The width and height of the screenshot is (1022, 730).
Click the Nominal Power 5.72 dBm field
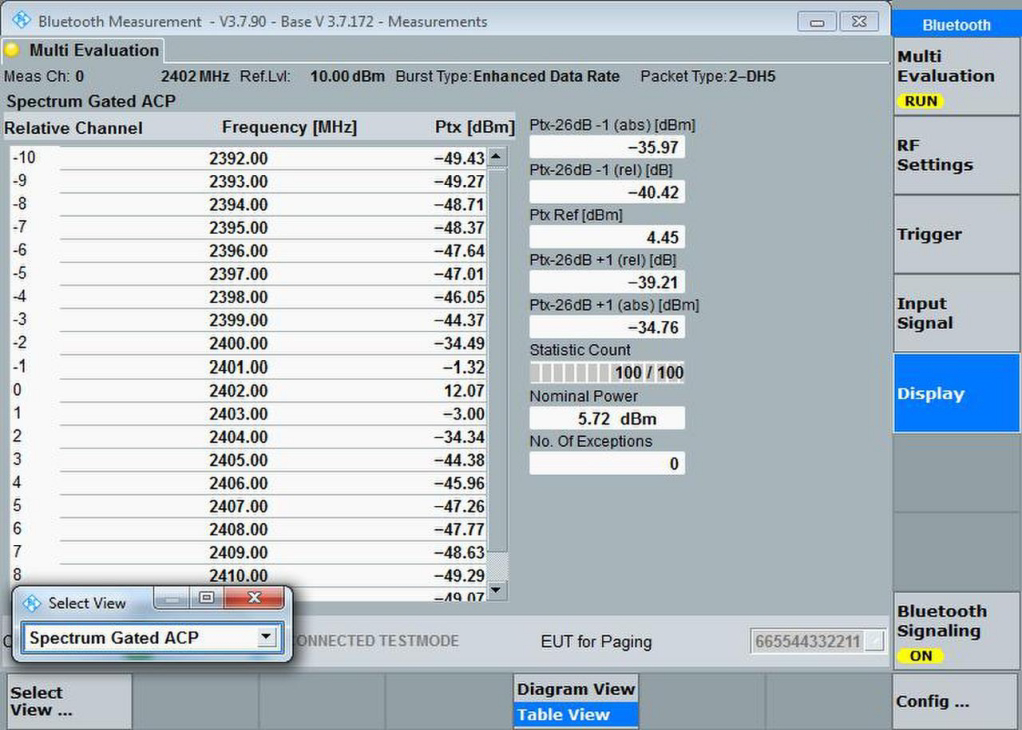click(x=606, y=418)
